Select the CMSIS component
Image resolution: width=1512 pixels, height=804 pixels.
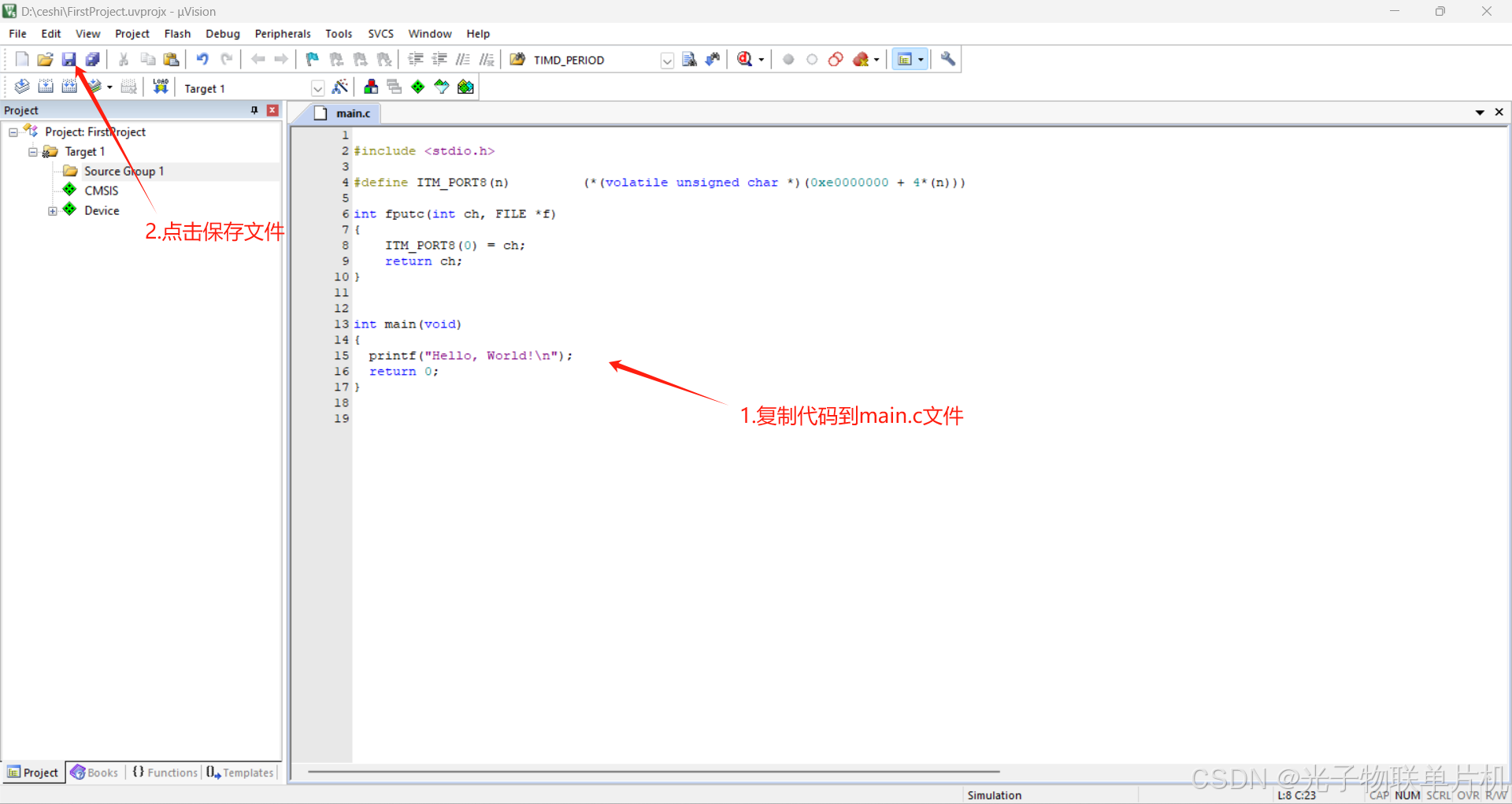tap(102, 191)
